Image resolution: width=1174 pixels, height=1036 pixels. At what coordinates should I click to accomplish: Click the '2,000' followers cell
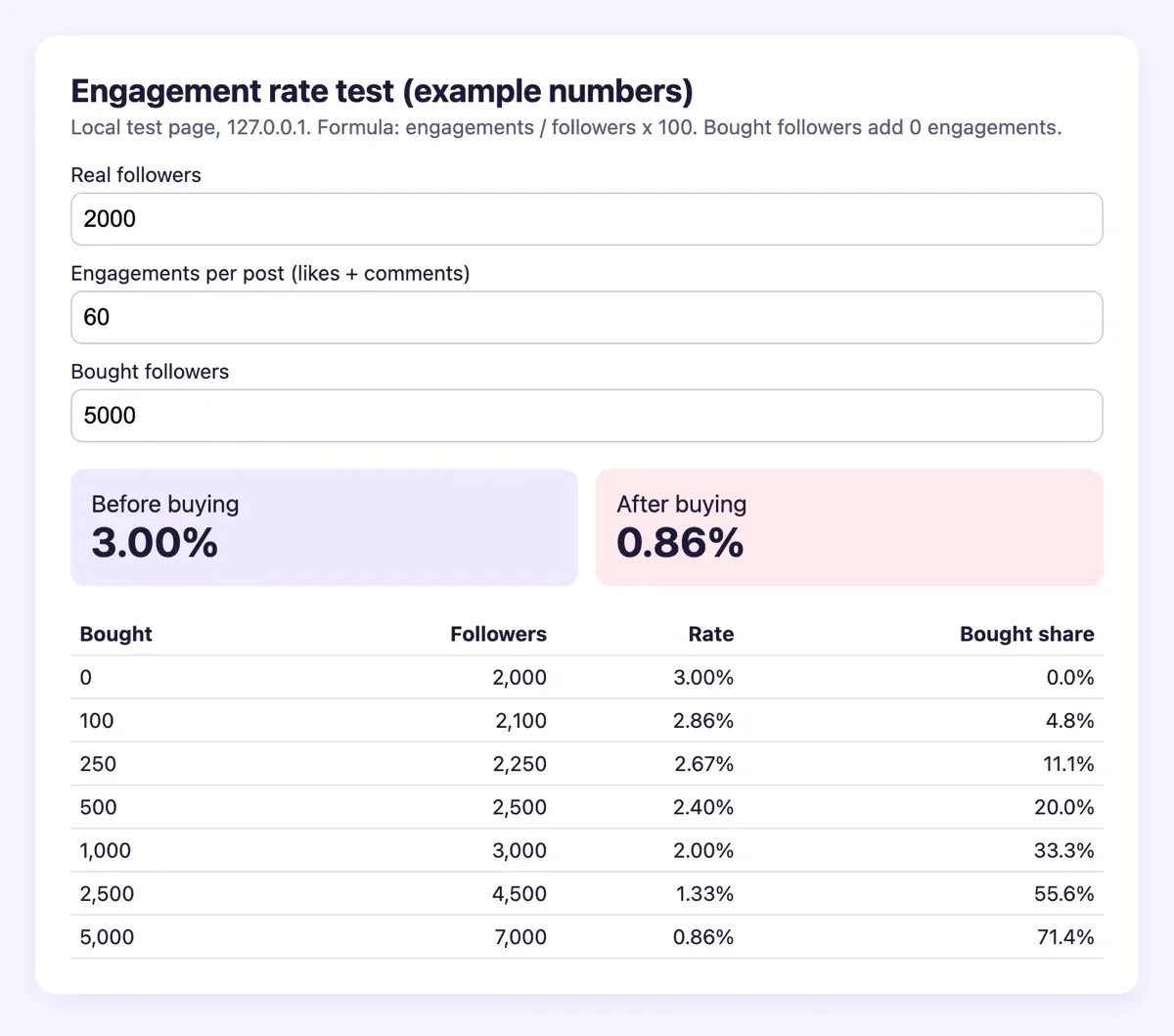tap(519, 677)
